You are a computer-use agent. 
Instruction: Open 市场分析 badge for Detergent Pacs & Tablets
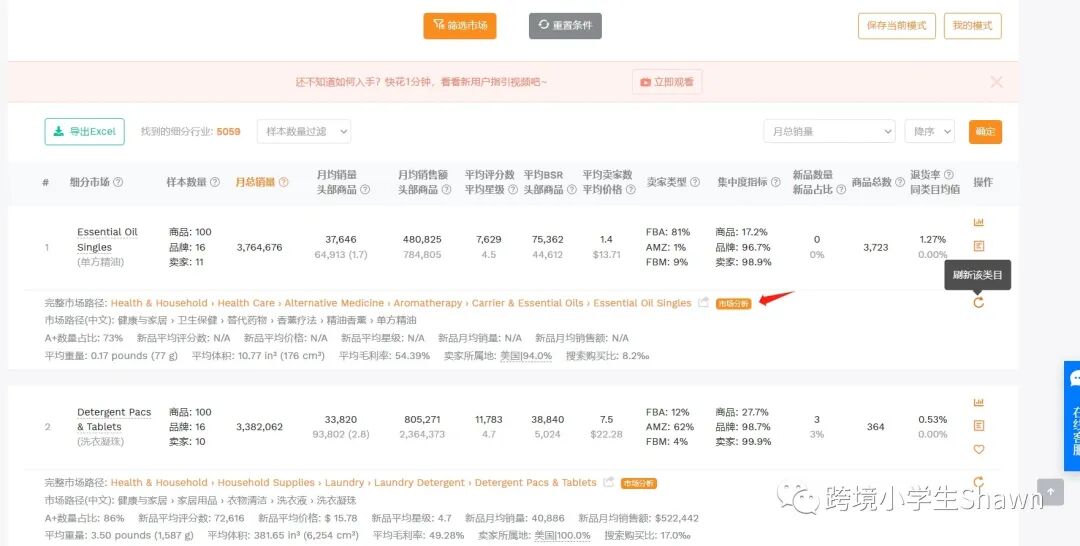pos(638,483)
